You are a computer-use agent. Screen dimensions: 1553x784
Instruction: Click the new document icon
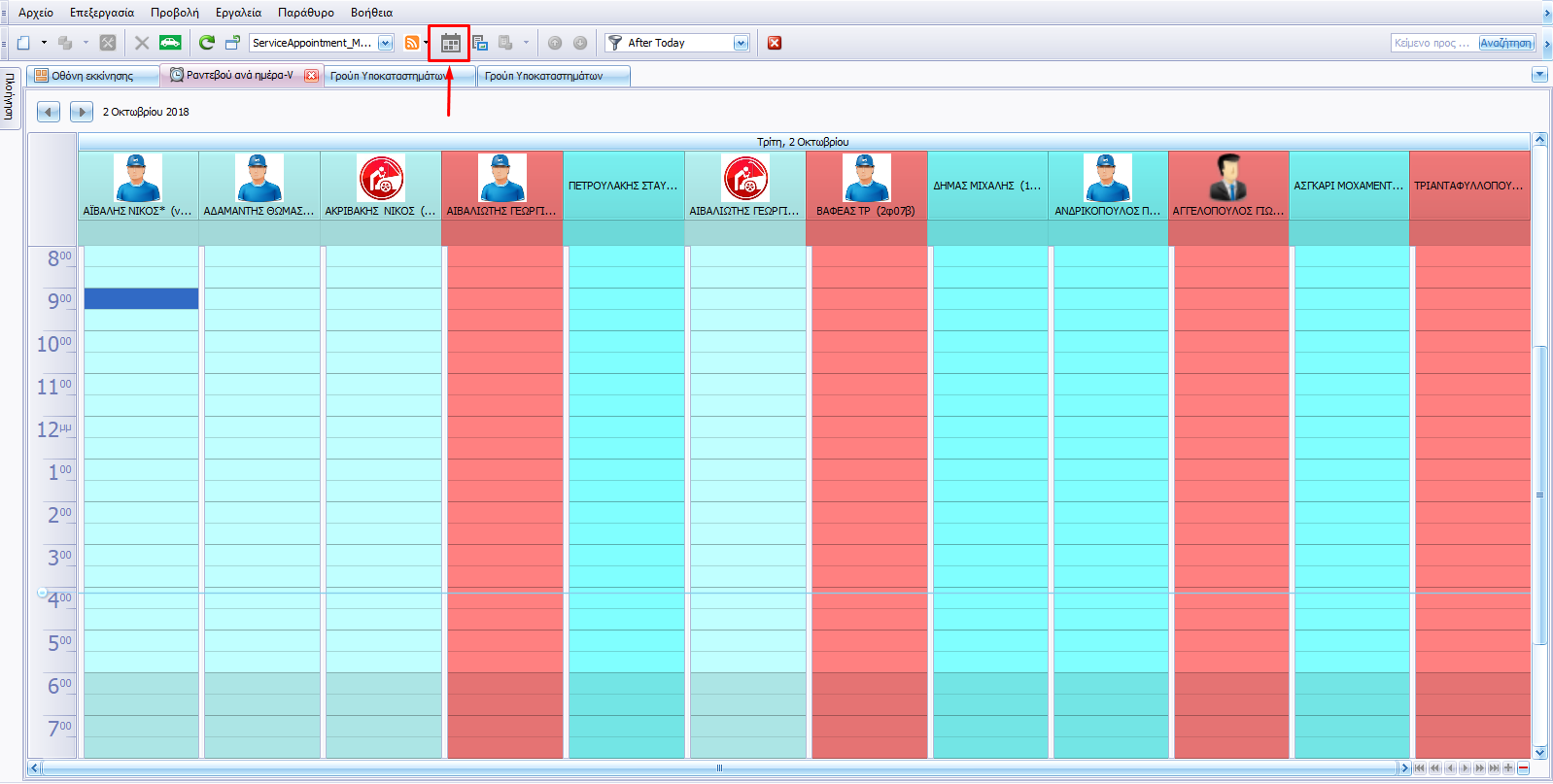(x=24, y=43)
